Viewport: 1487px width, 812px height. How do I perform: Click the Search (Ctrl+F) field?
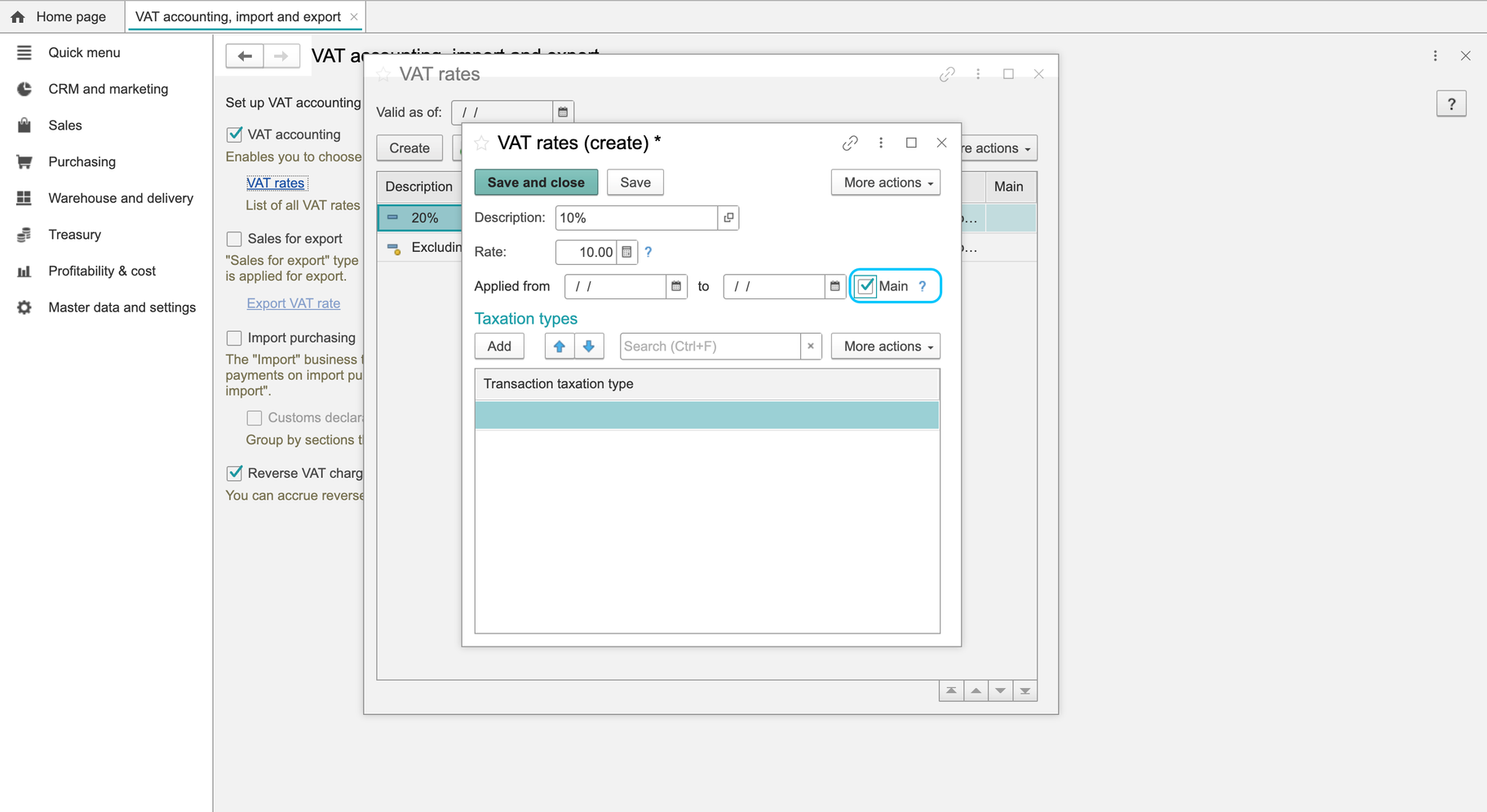point(710,346)
